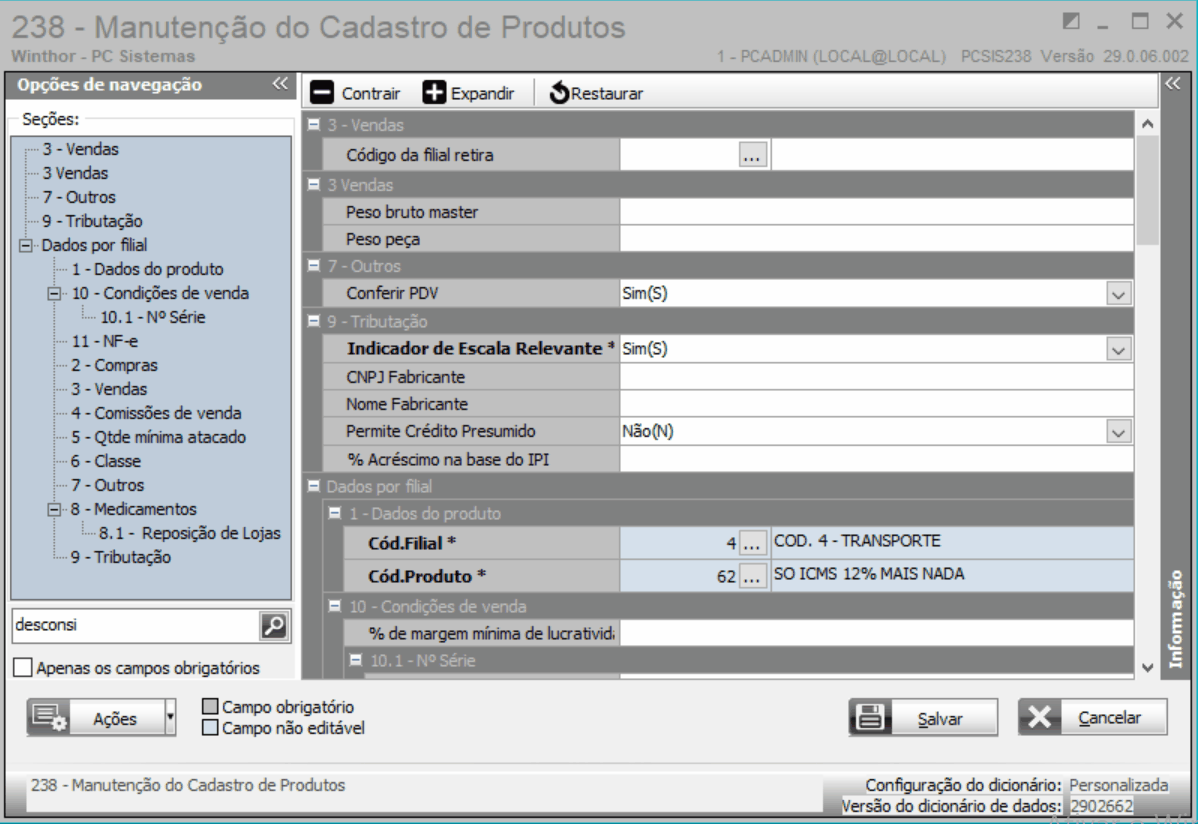Open lookup button for Cód.Produto

(753, 576)
